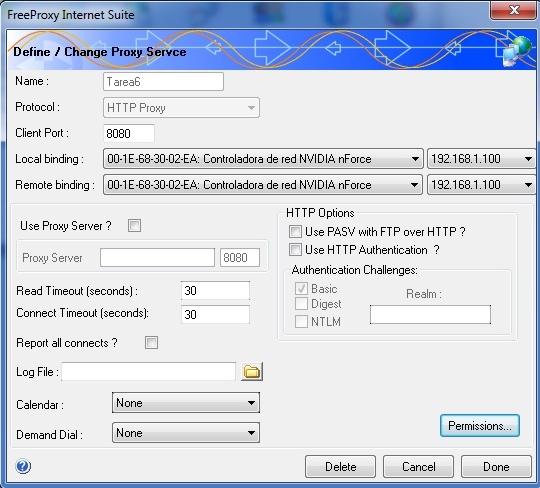The image size is (540, 488).
Task: Open the log file folder browse icon
Action: (252, 372)
